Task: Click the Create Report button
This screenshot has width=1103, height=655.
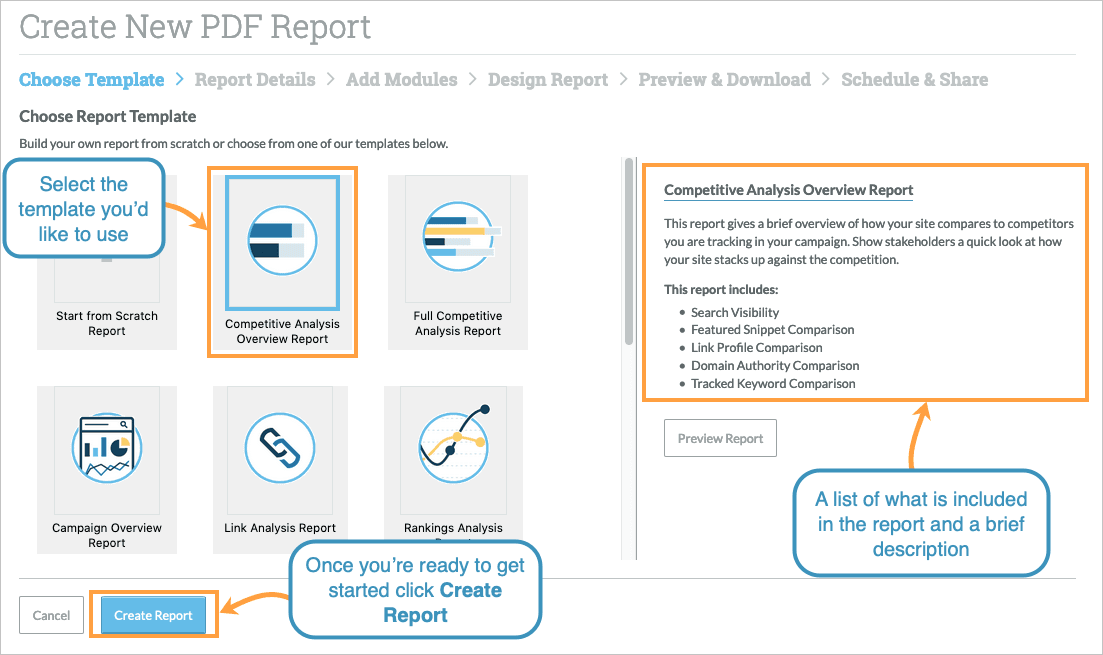Action: 153,615
